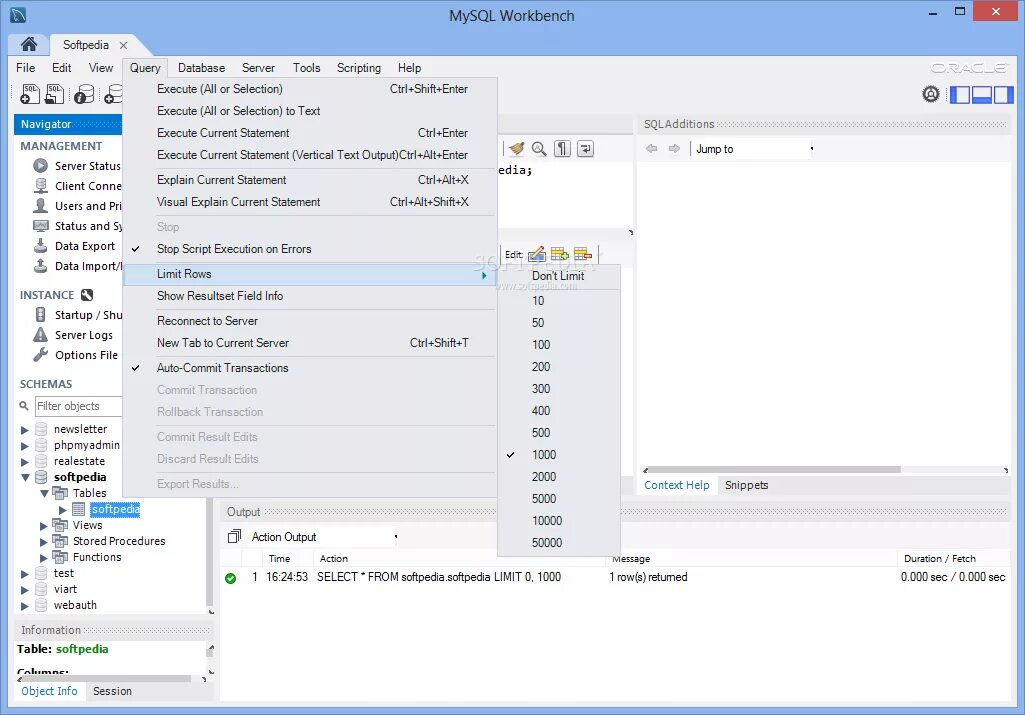The width and height of the screenshot is (1025, 715).
Task: Click the copy icon beside Action Output
Action: pos(234,537)
